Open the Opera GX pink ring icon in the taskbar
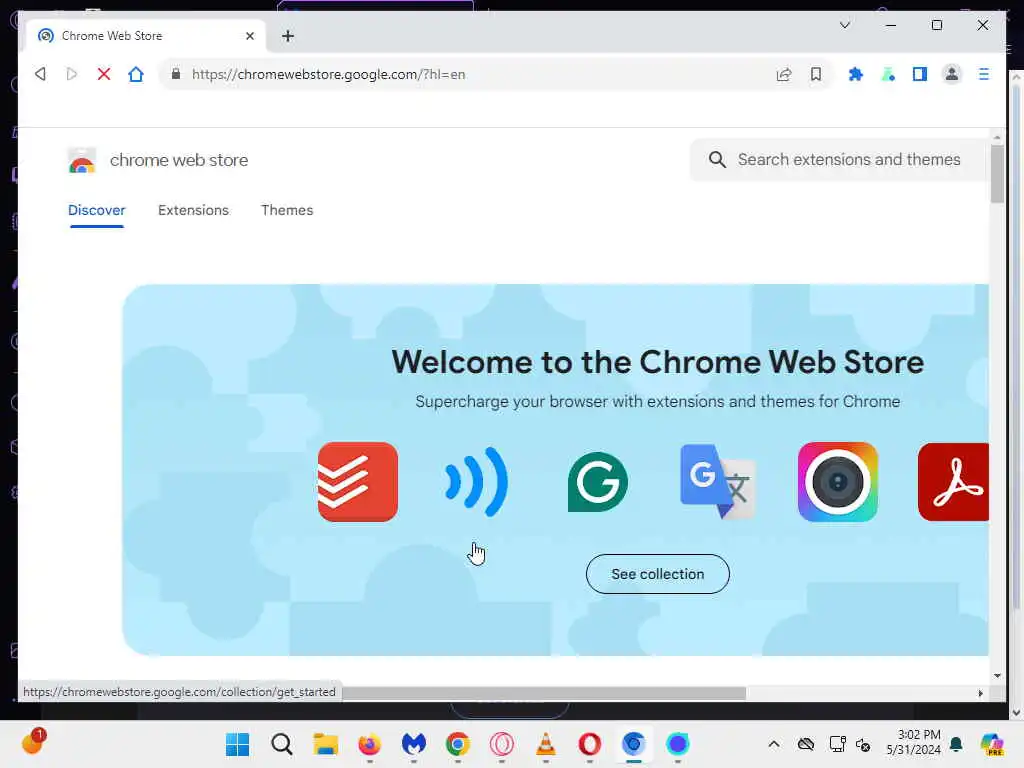The width and height of the screenshot is (1024, 768). [502, 744]
